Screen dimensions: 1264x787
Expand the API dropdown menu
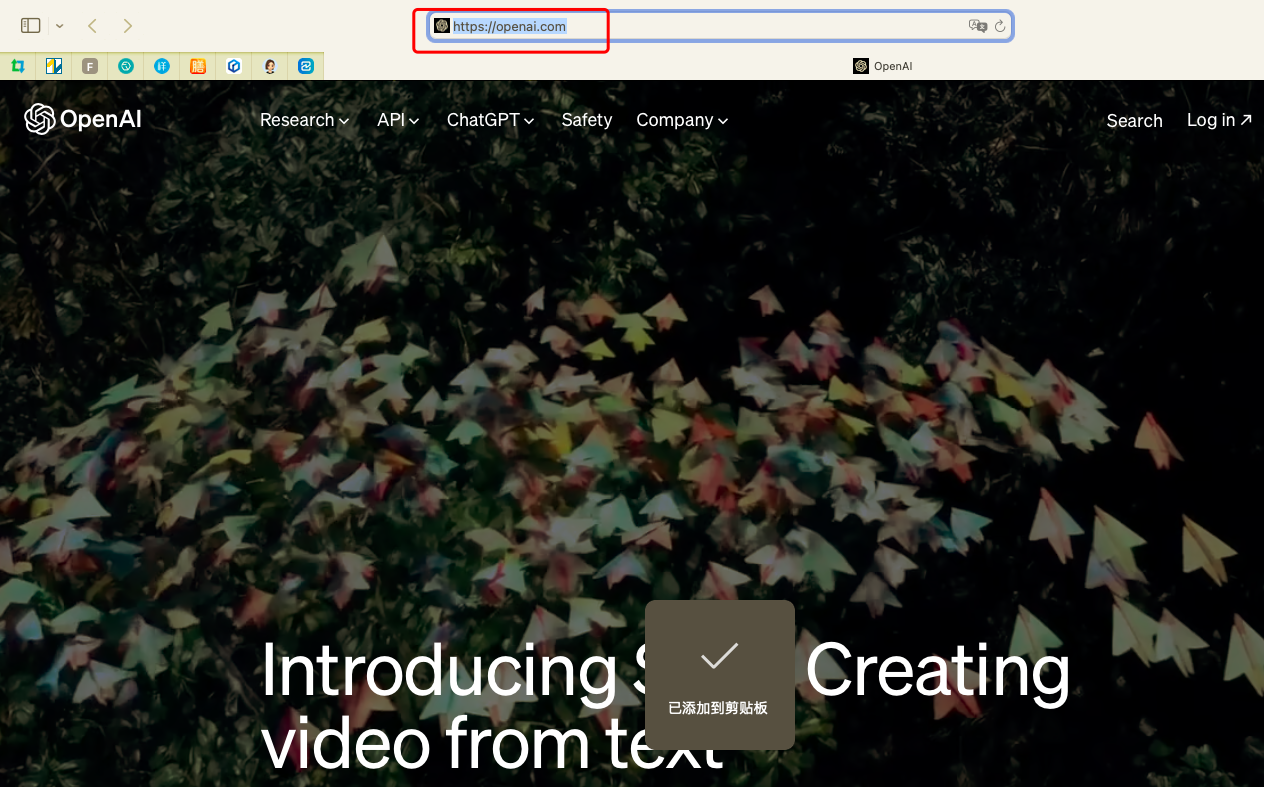tap(398, 120)
